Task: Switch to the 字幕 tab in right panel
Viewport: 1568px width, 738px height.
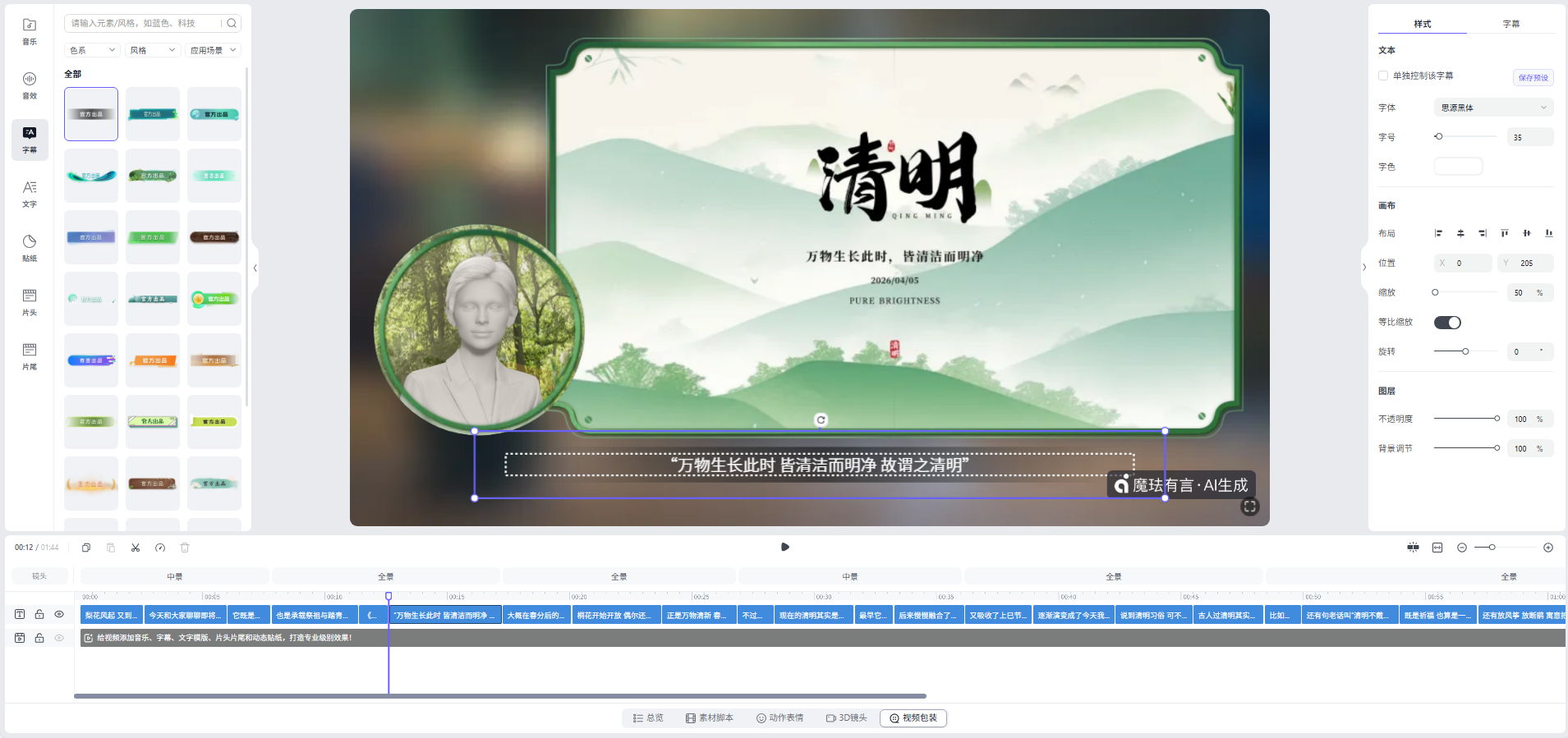Action: click(1511, 24)
